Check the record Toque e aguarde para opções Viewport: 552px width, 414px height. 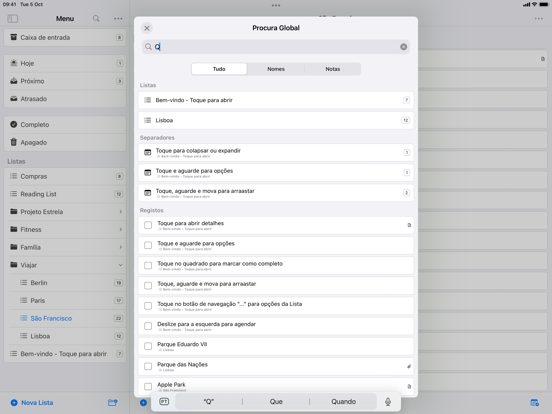[148, 245]
